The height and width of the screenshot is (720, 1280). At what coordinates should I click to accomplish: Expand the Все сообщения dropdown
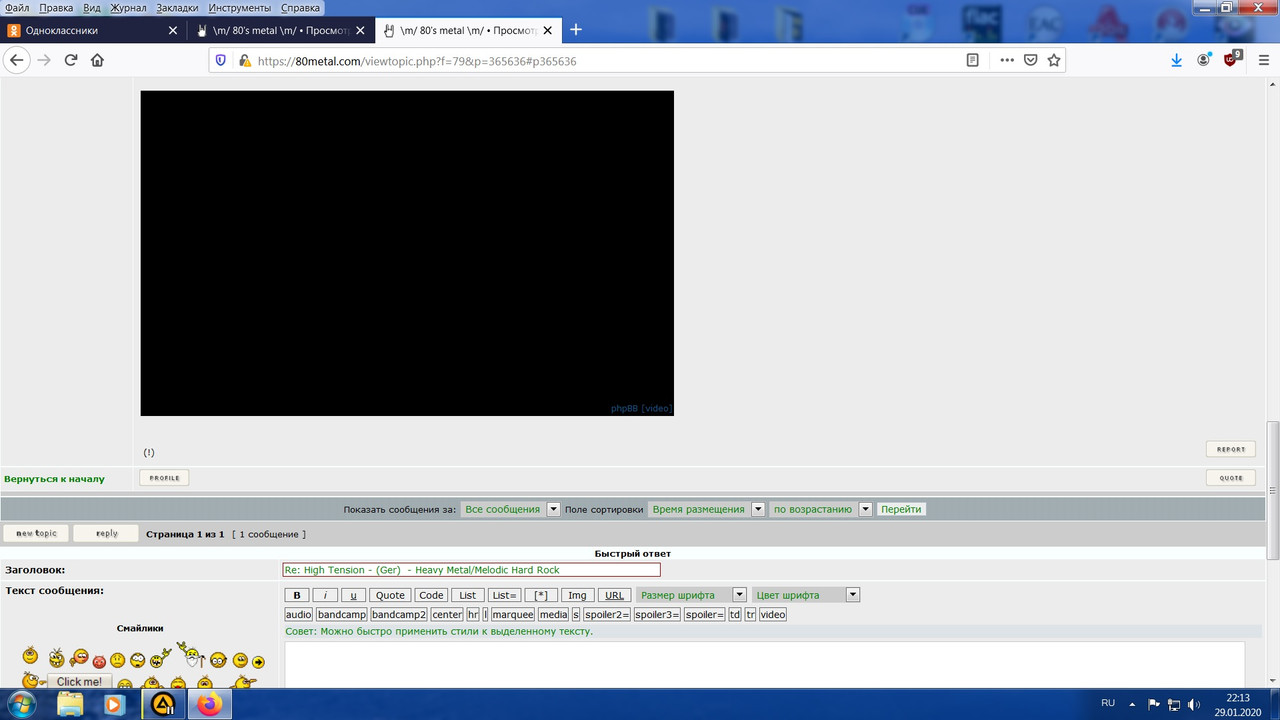510,509
